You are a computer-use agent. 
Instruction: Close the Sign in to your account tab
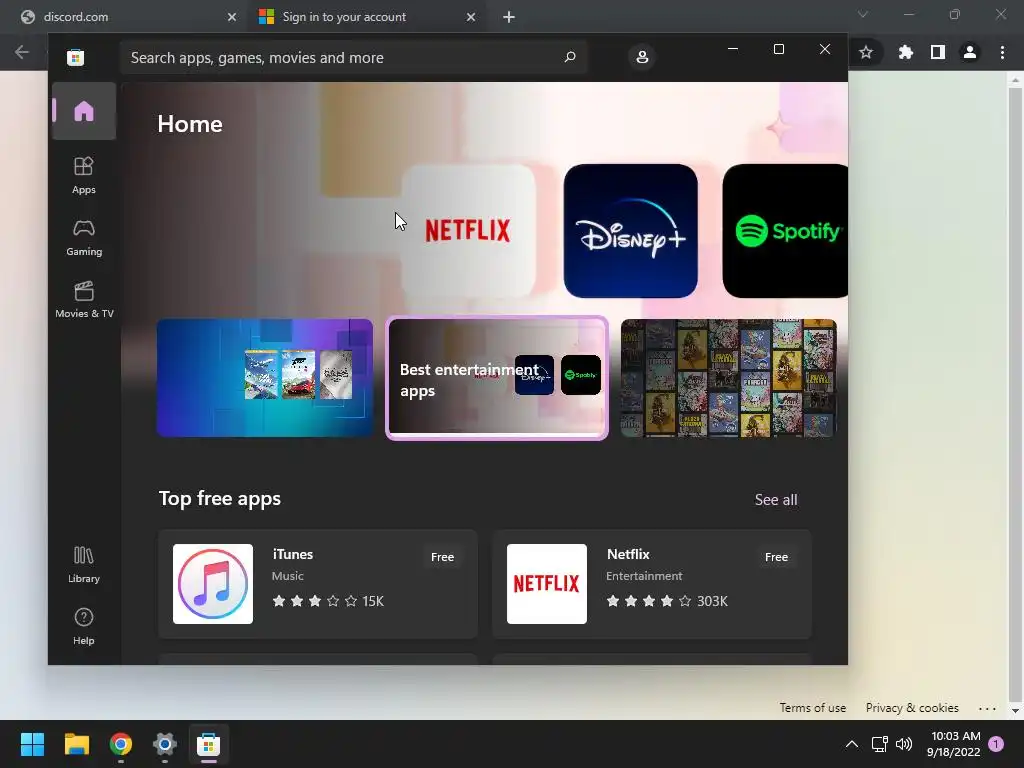point(471,17)
